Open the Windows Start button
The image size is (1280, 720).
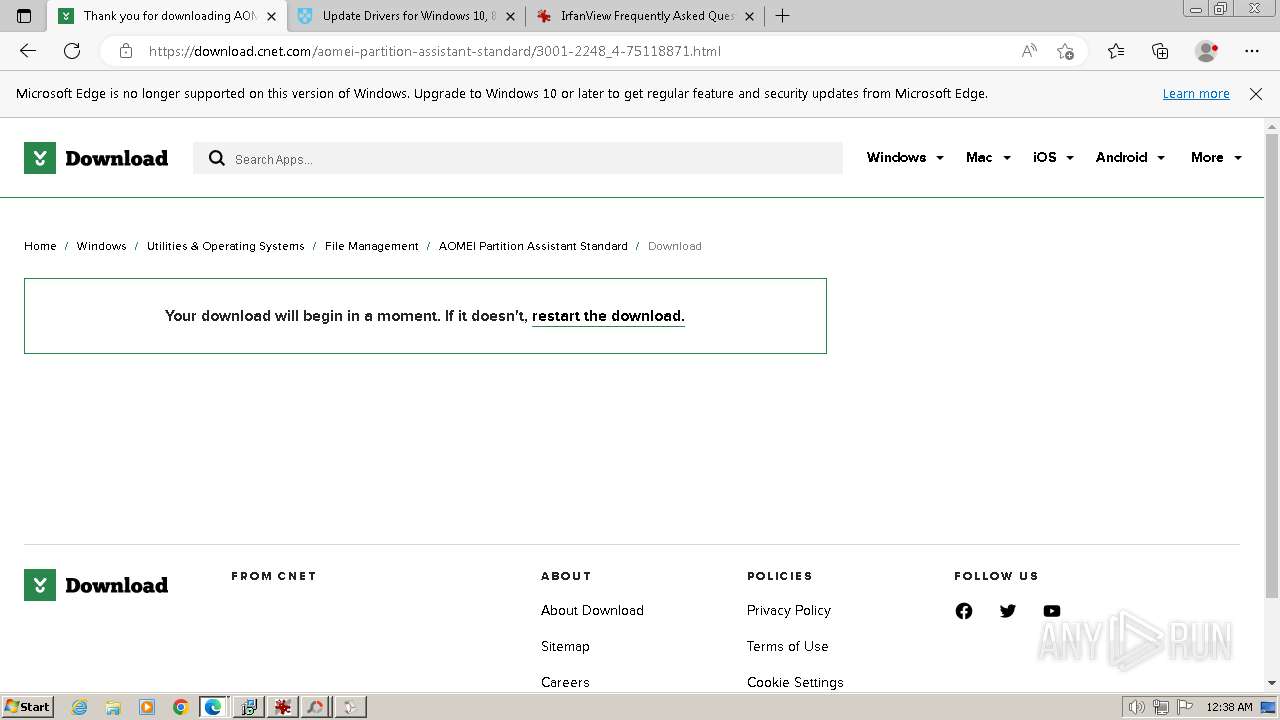pyautogui.click(x=27, y=707)
